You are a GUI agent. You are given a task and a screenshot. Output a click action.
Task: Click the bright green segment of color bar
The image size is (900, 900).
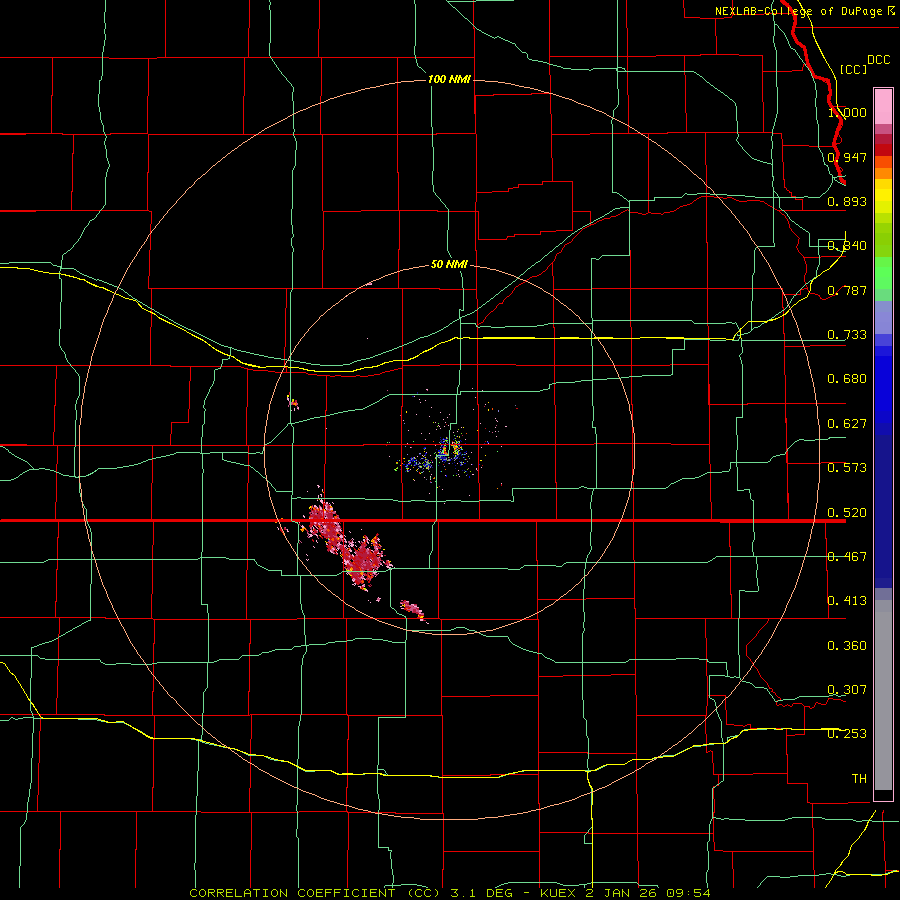point(883,273)
